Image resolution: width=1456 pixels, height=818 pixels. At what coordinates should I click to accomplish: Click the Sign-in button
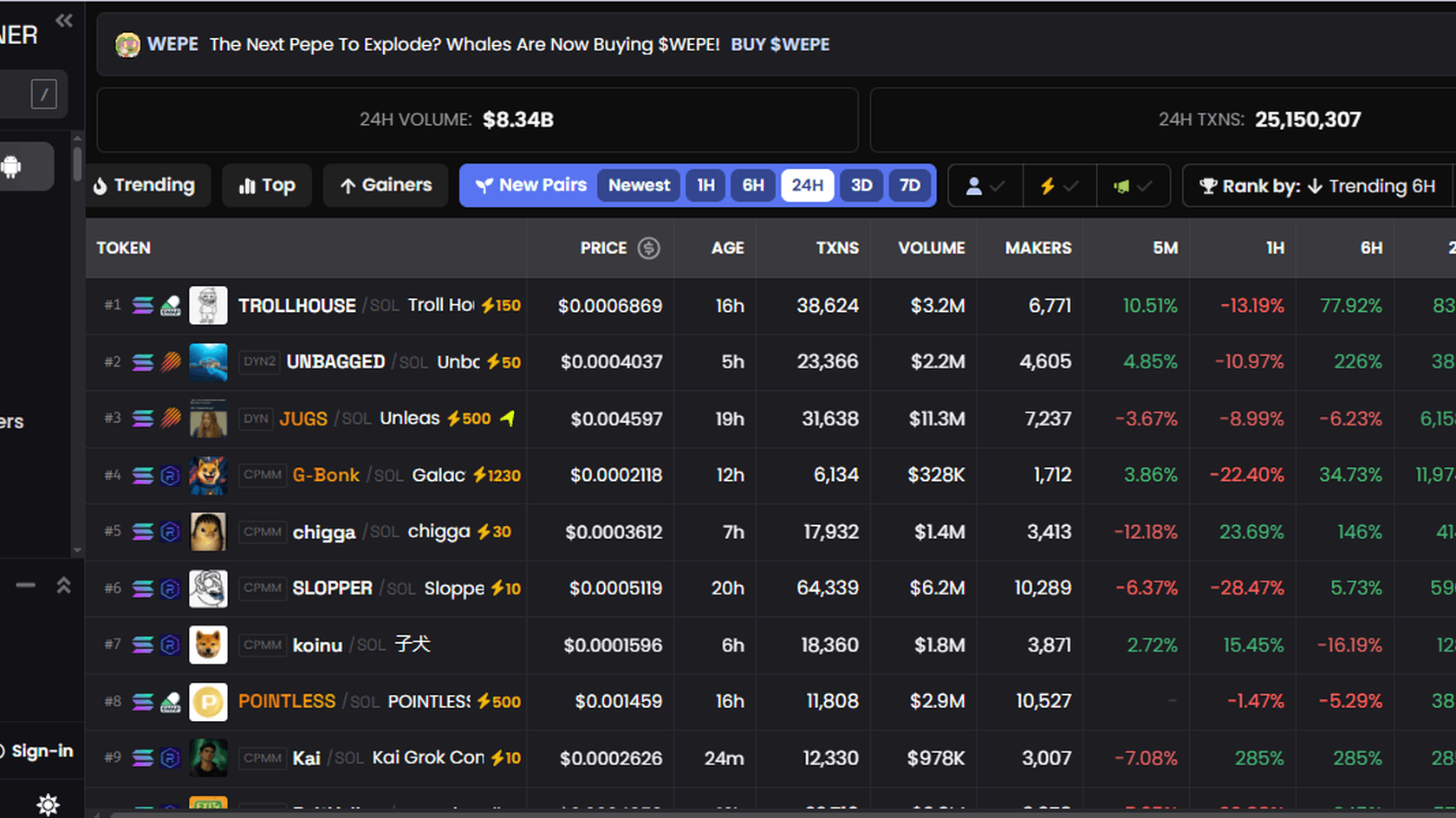point(41,750)
